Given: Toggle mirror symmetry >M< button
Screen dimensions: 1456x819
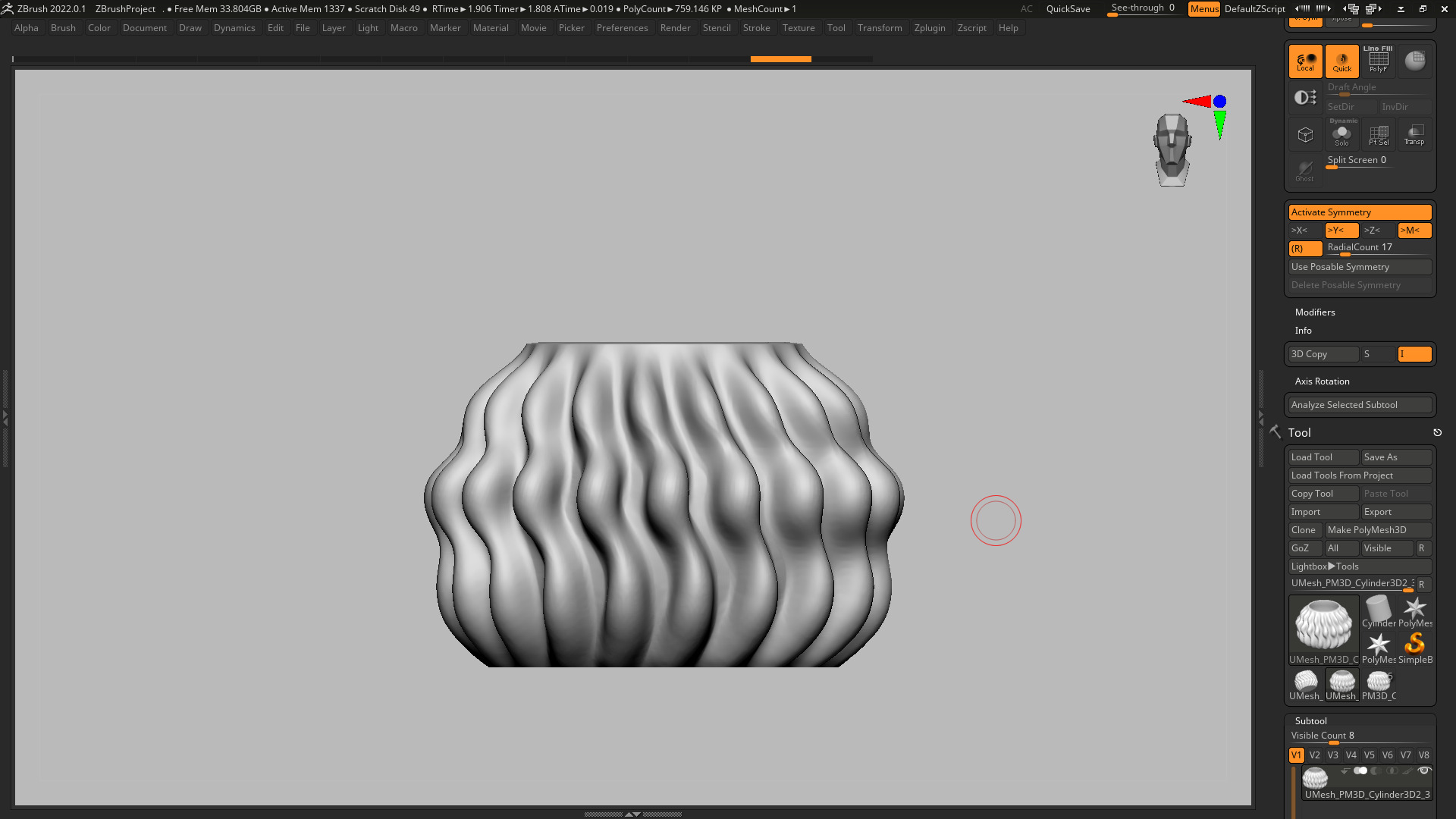Looking at the screenshot, I should (x=1414, y=231).
